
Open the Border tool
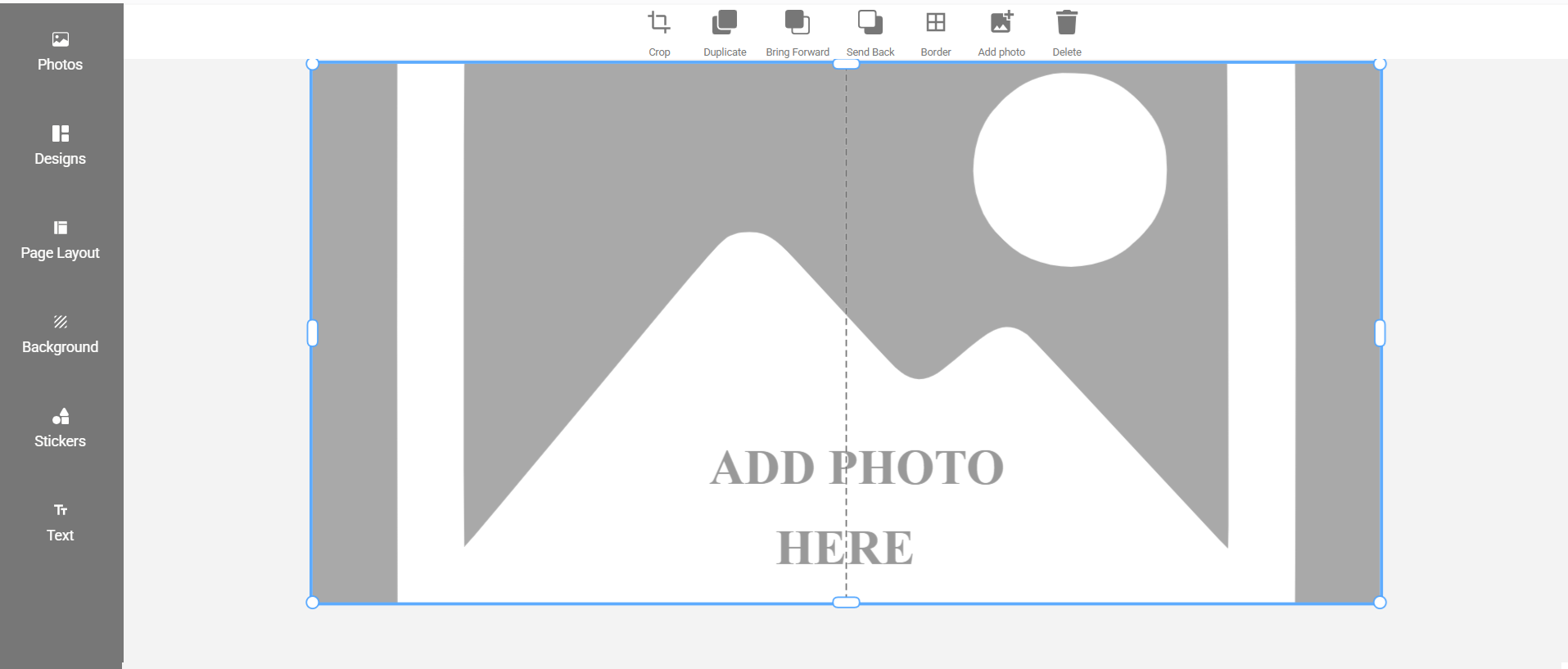[x=935, y=23]
